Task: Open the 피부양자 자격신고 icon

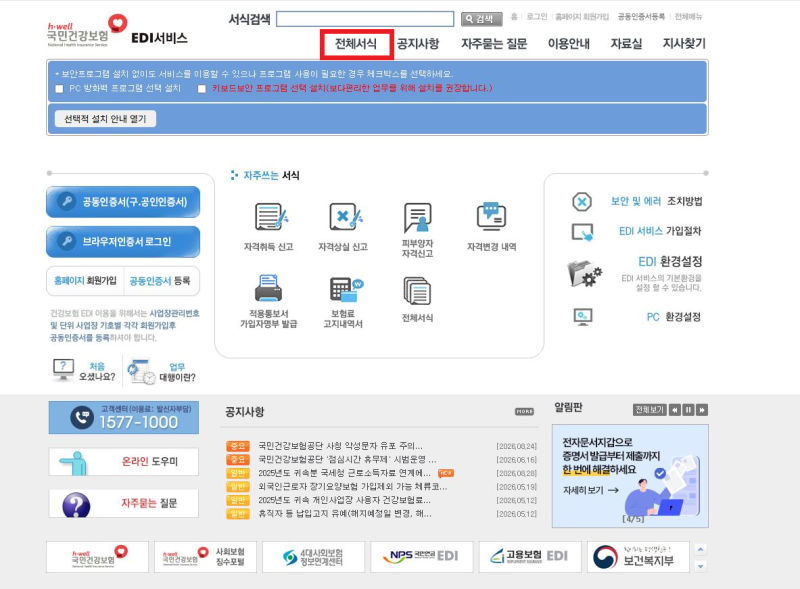Action: point(417,217)
